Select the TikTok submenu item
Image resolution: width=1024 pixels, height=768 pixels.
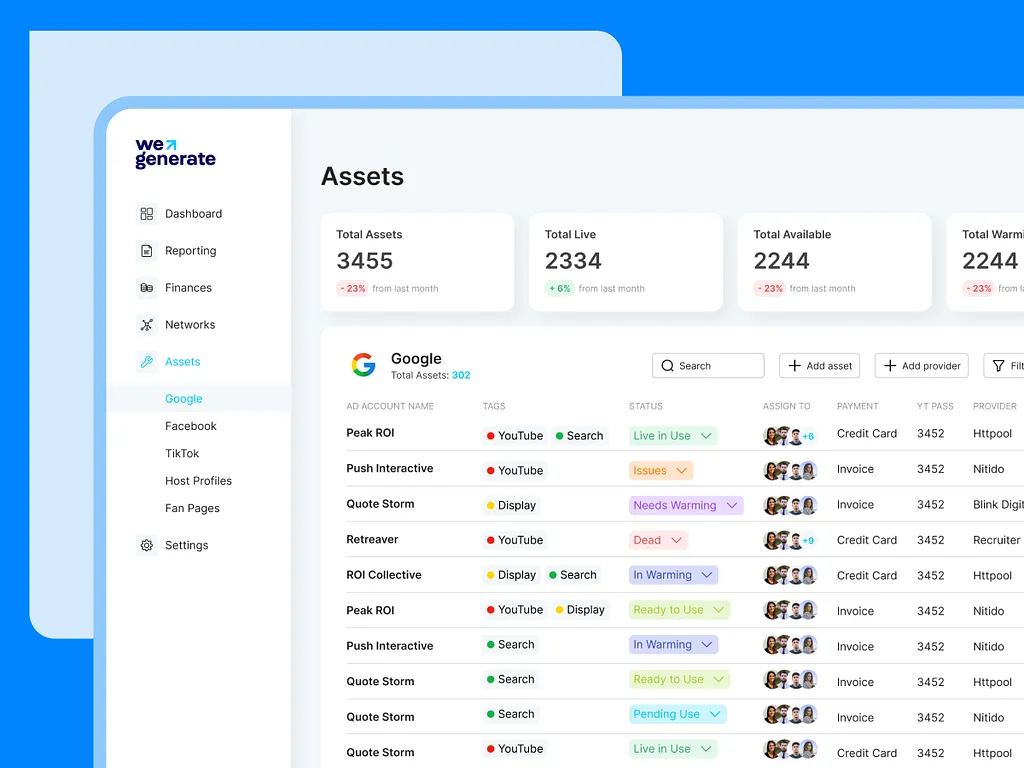click(182, 453)
